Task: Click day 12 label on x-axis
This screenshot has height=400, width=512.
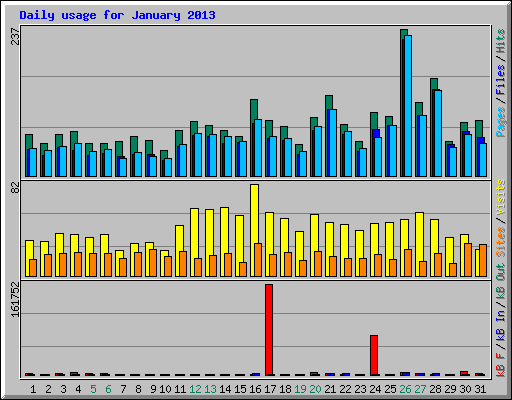Action: [195, 389]
